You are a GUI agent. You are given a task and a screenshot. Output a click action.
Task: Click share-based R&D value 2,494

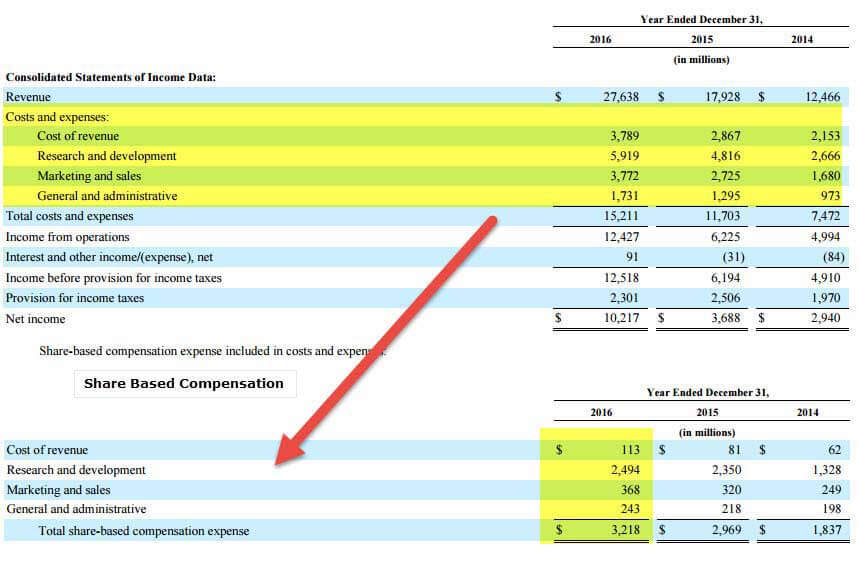625,470
